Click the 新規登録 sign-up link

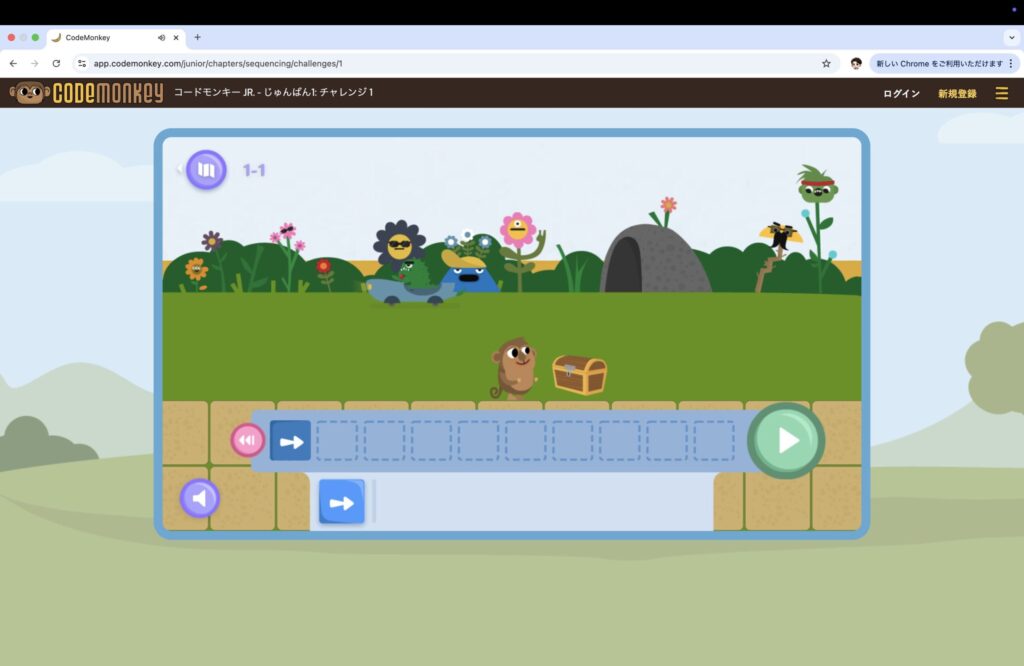[x=957, y=93]
